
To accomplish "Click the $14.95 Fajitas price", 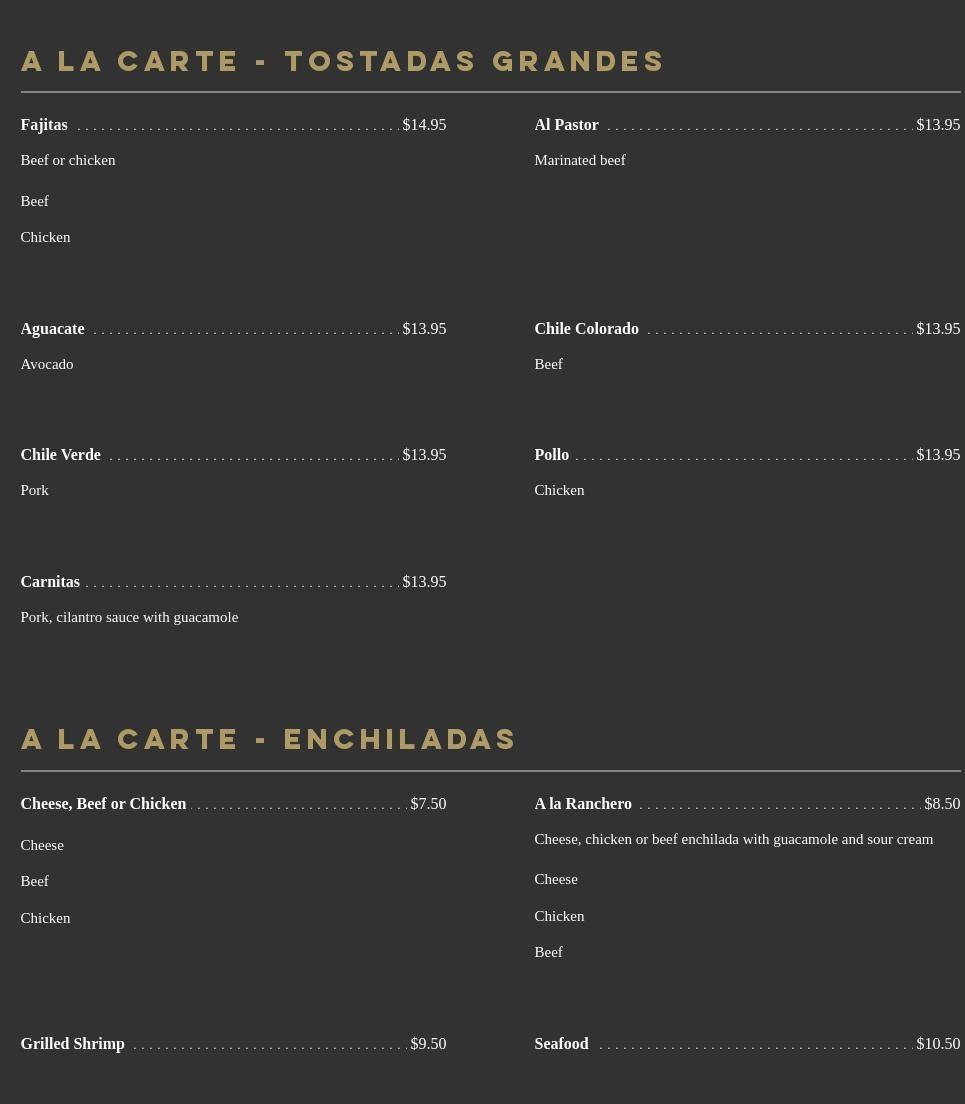I will coord(424,125).
